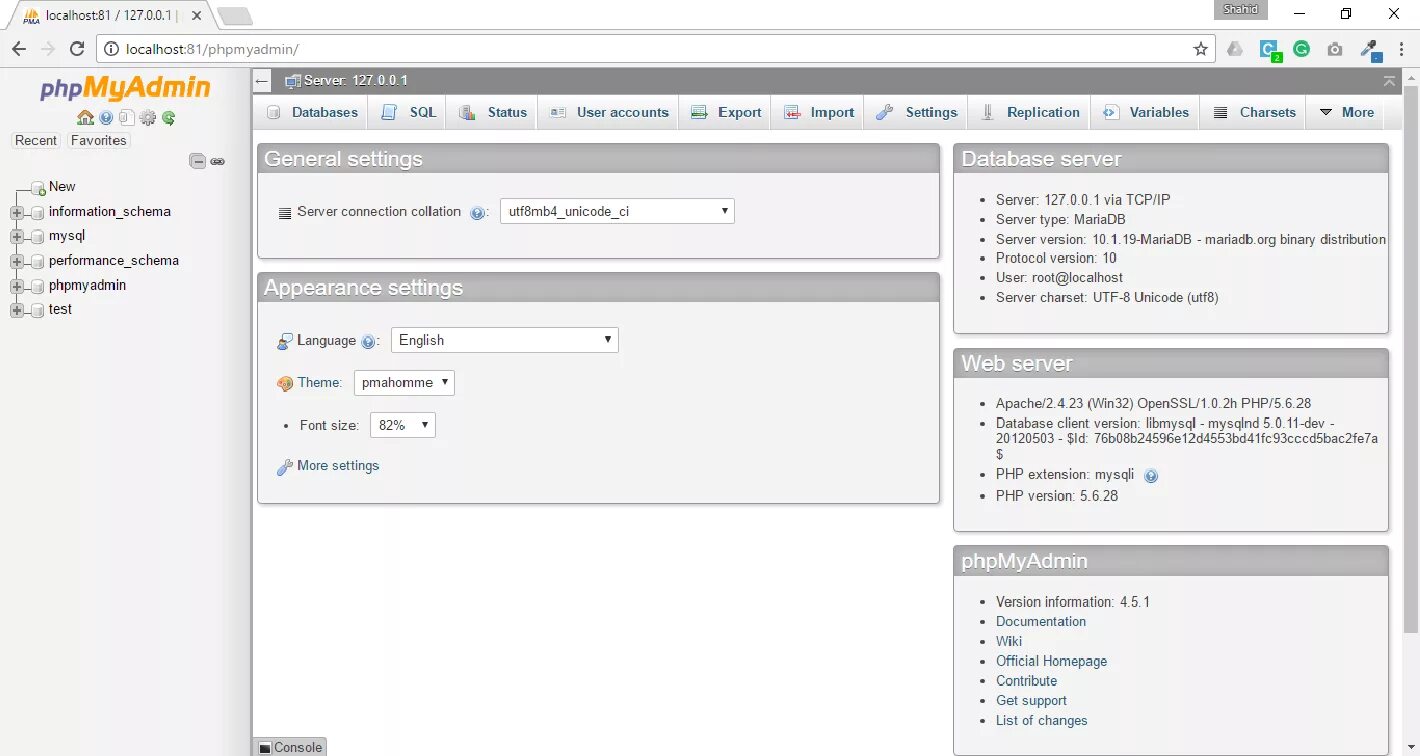The width and height of the screenshot is (1420, 756).
Task: Click the browser back arrow
Action: pos(19,49)
